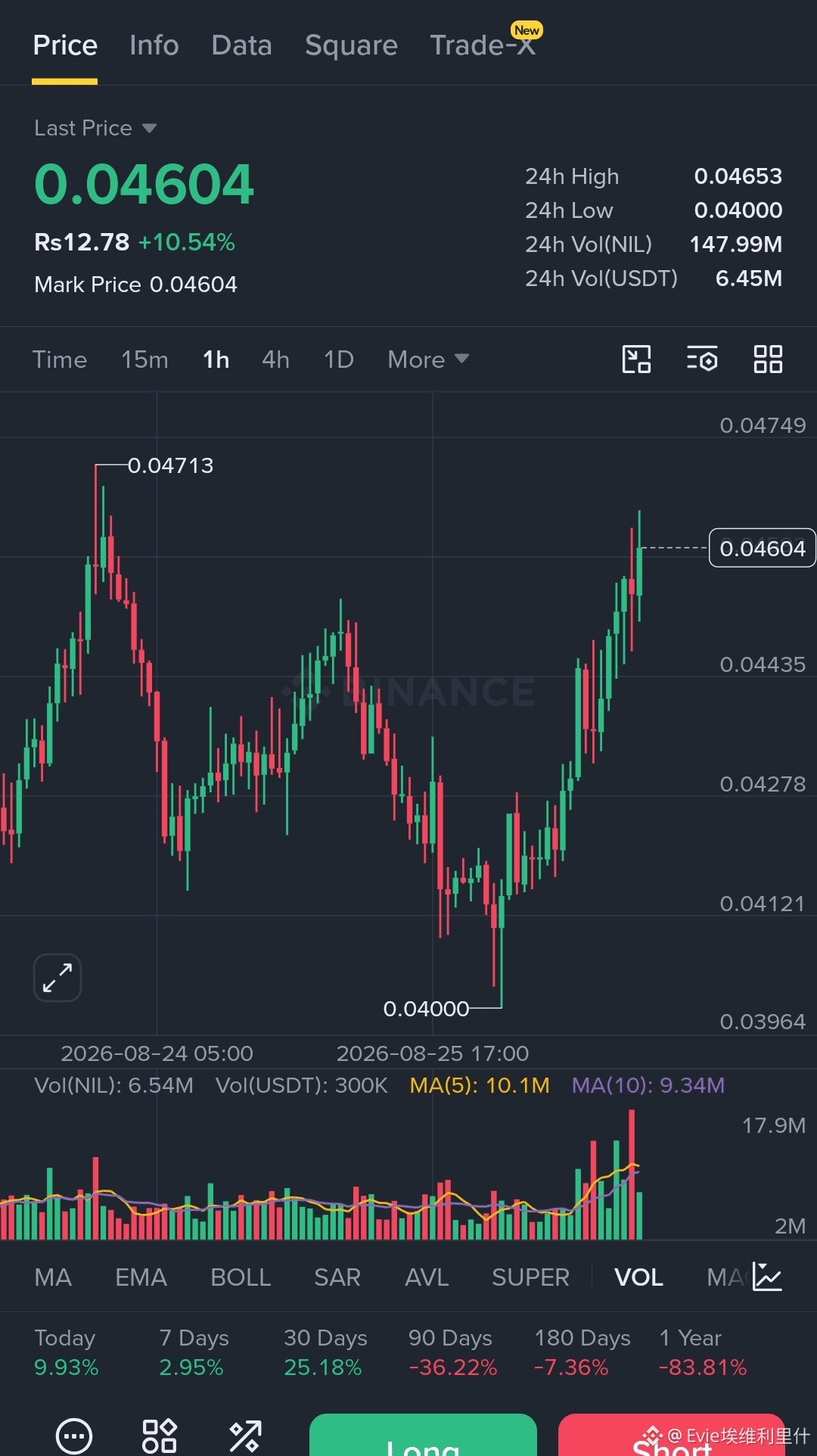Tap the 0.04435 price axis label
817x1456 pixels.
[x=763, y=664]
